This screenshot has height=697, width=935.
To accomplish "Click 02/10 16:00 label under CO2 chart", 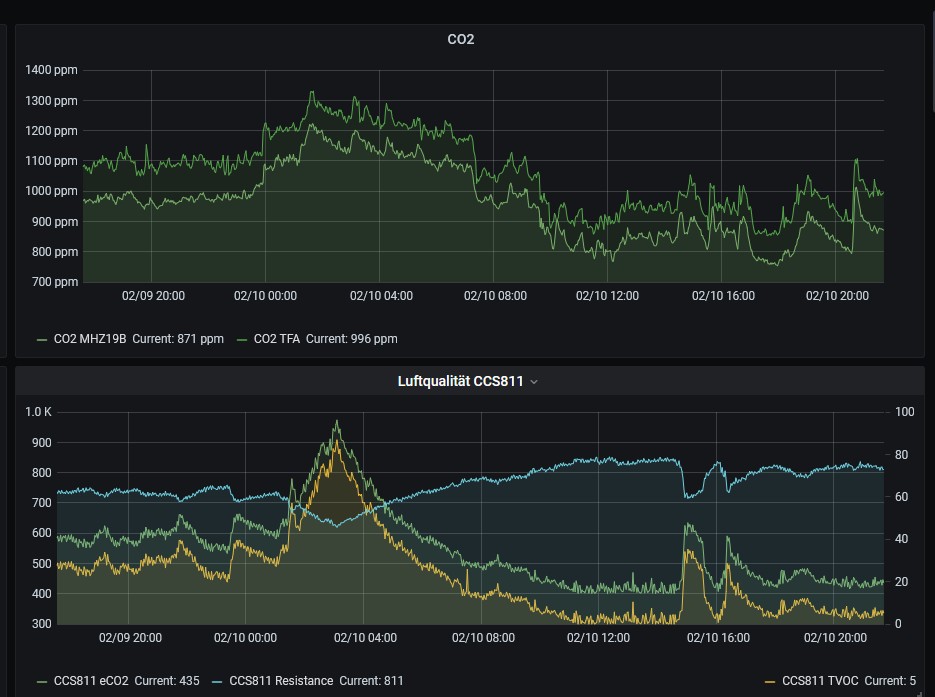I will [x=723, y=296].
